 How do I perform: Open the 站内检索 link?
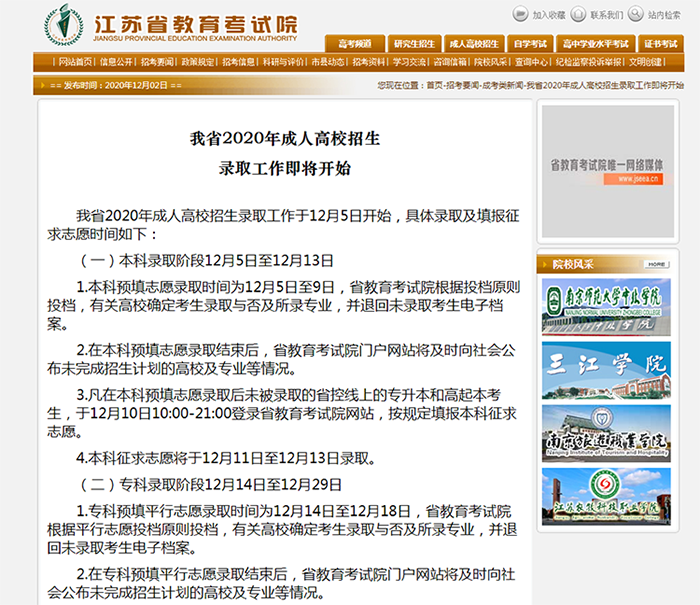point(664,15)
